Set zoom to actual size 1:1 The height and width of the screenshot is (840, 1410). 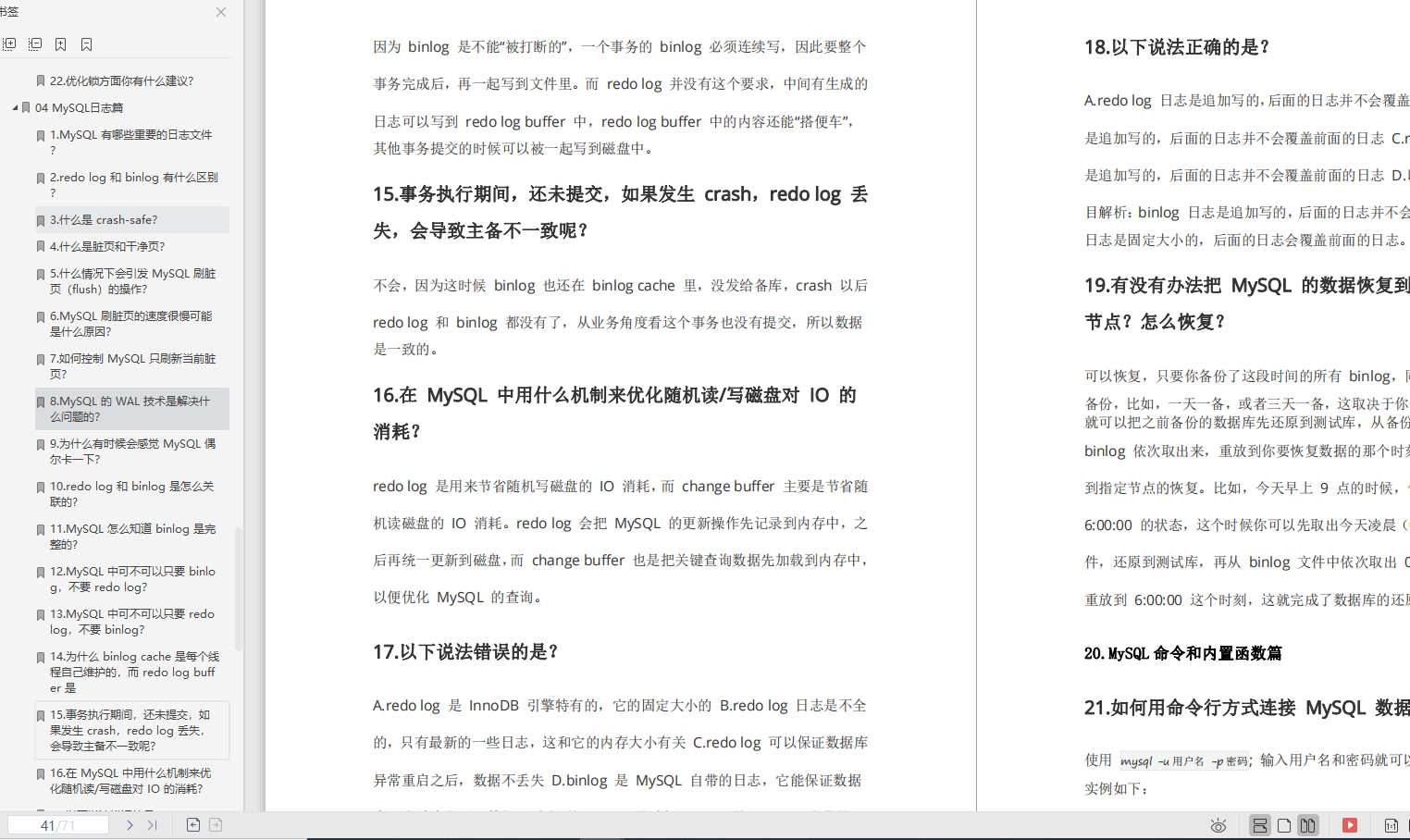pyautogui.click(x=1391, y=826)
